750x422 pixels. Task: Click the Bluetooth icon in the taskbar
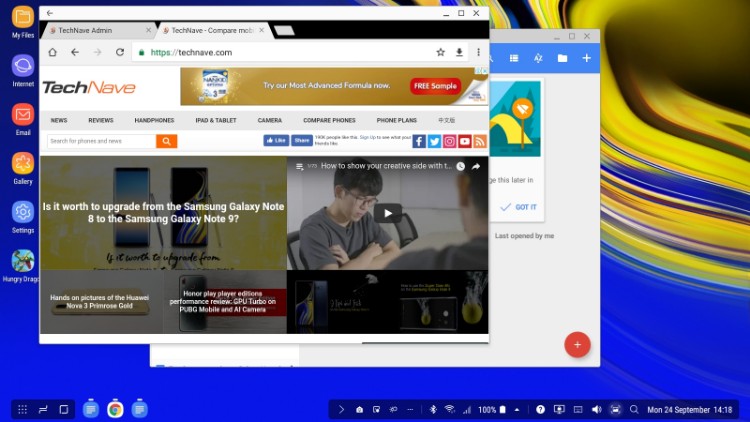(x=433, y=410)
